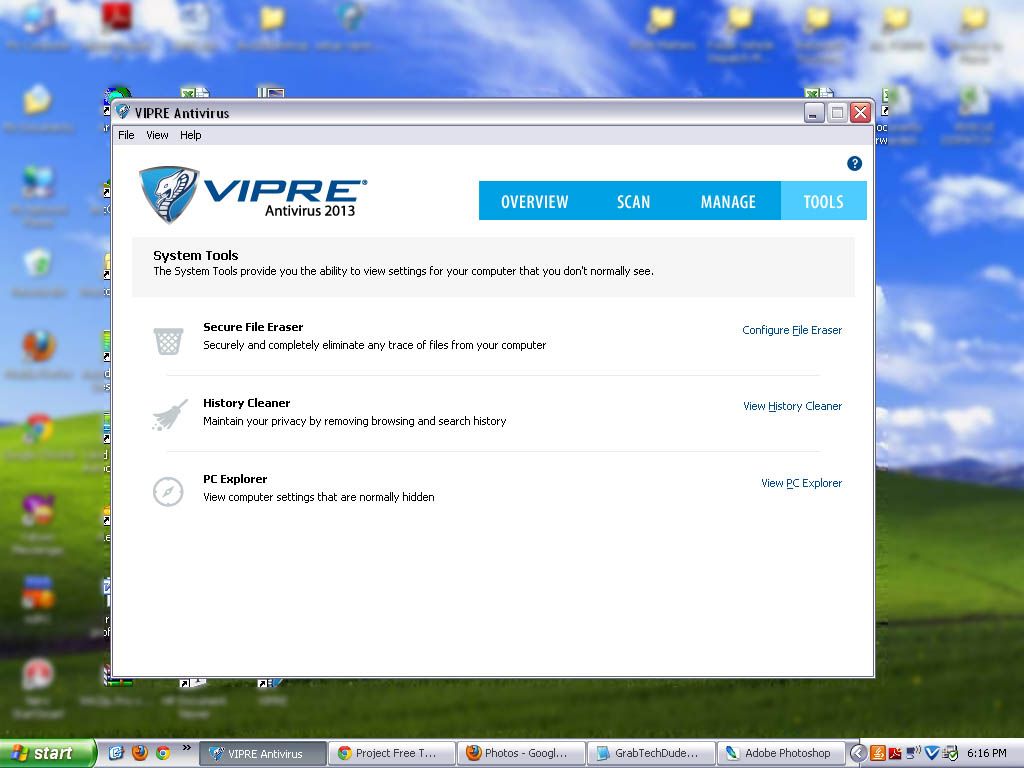Expand the quick launch overflow chevron
Screen dimensions: 1024x768
click(186, 748)
